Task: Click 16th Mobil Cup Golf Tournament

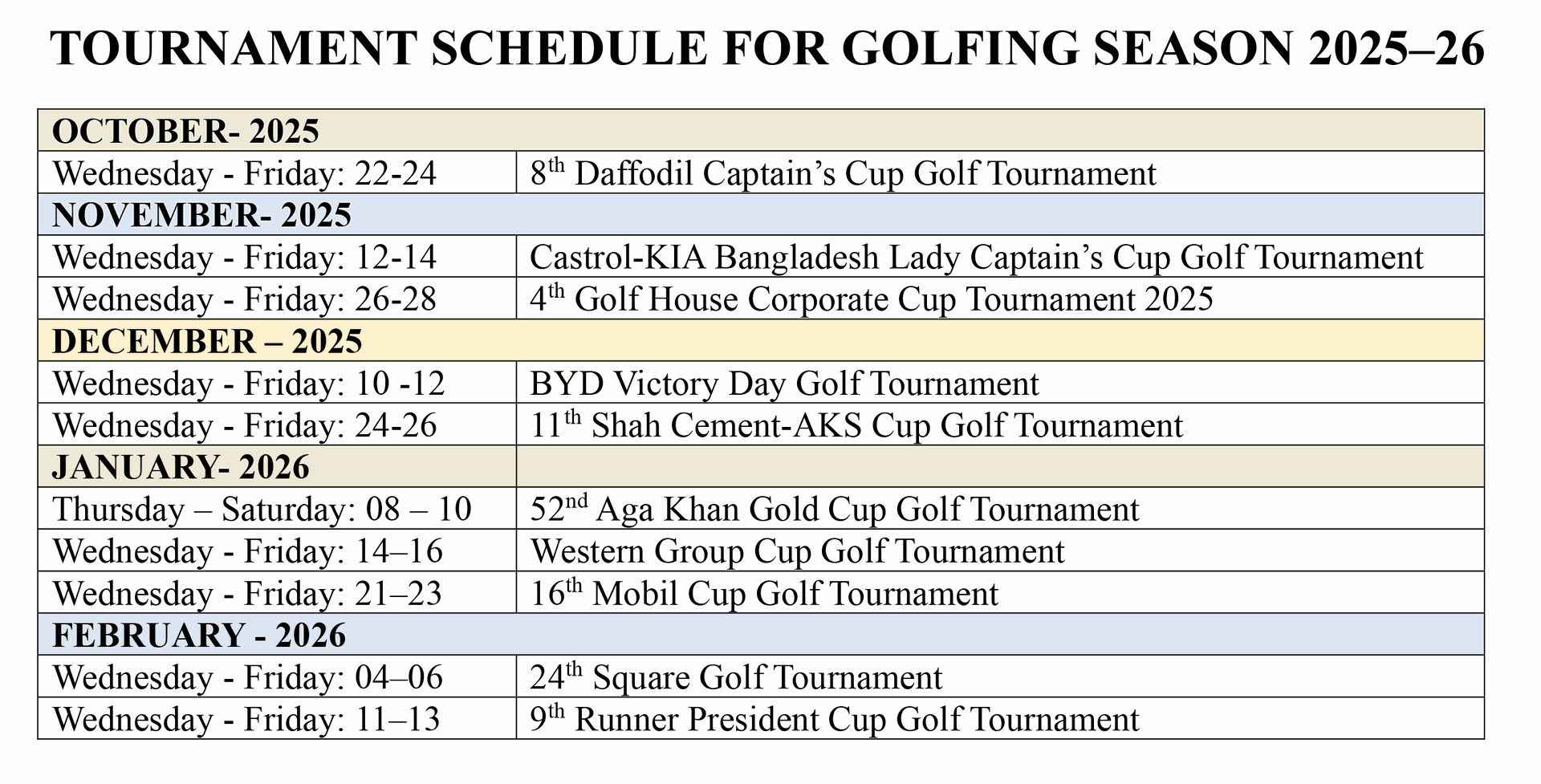Action: coord(764,594)
